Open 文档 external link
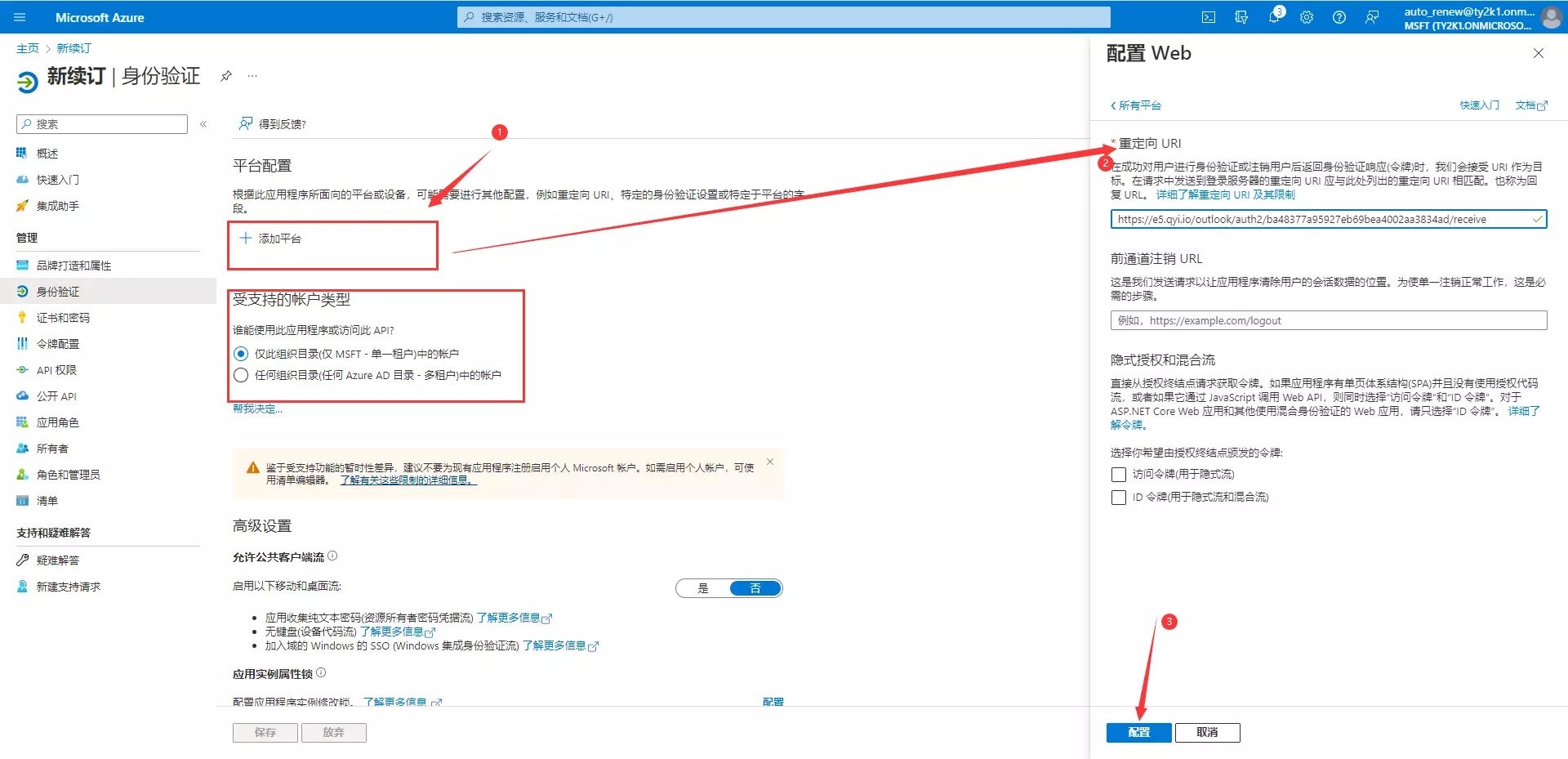 [1531, 105]
